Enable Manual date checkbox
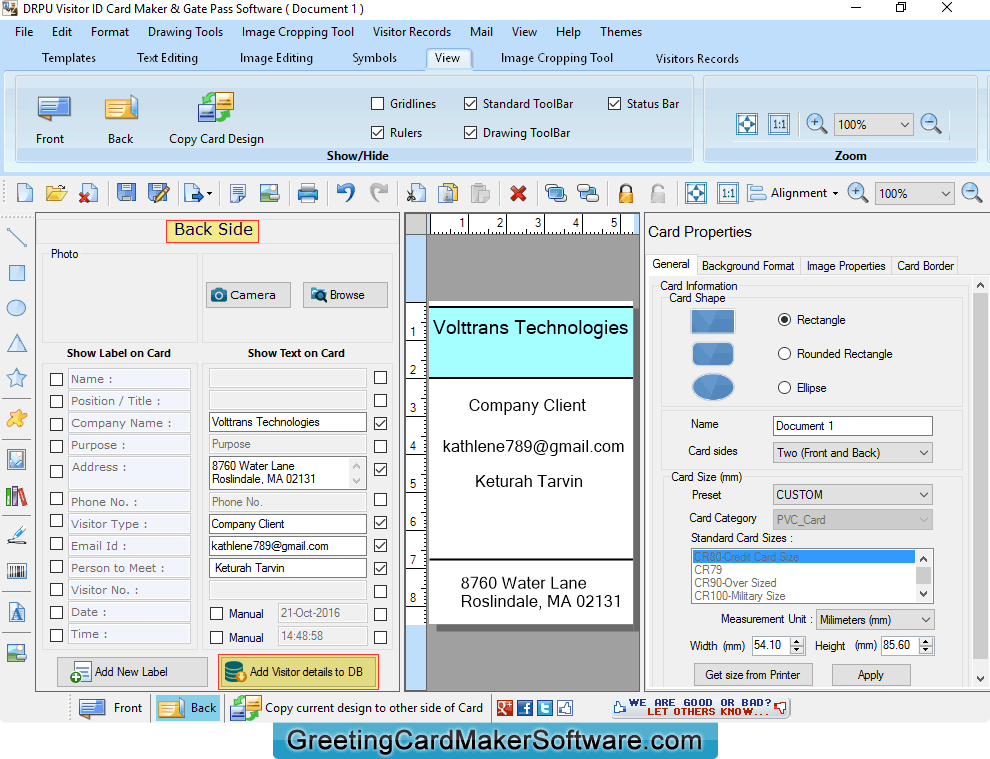Screen dimensions: 990x759 tap(217, 614)
